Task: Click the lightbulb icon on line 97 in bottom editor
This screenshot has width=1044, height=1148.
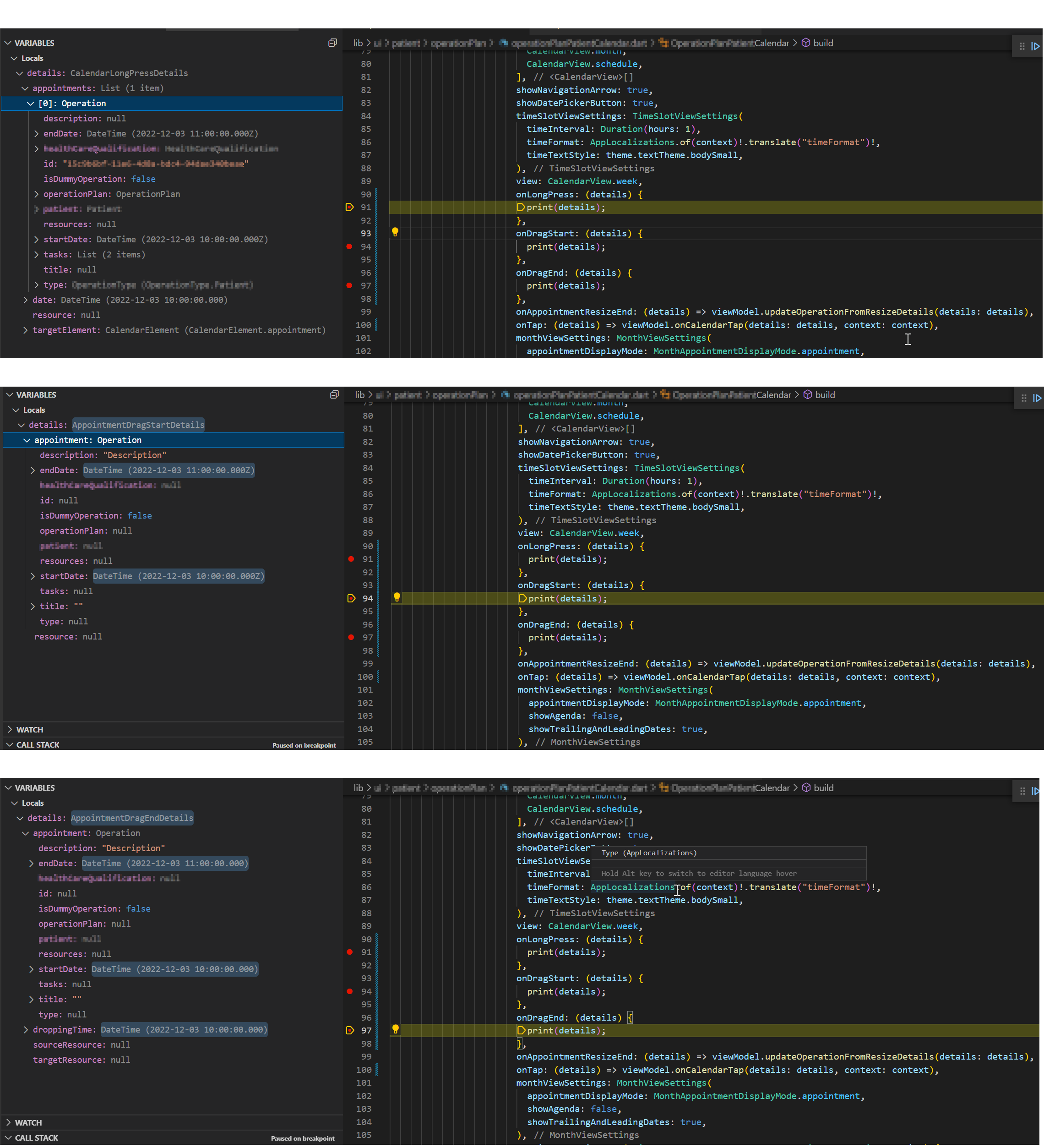Action: coord(396,1029)
